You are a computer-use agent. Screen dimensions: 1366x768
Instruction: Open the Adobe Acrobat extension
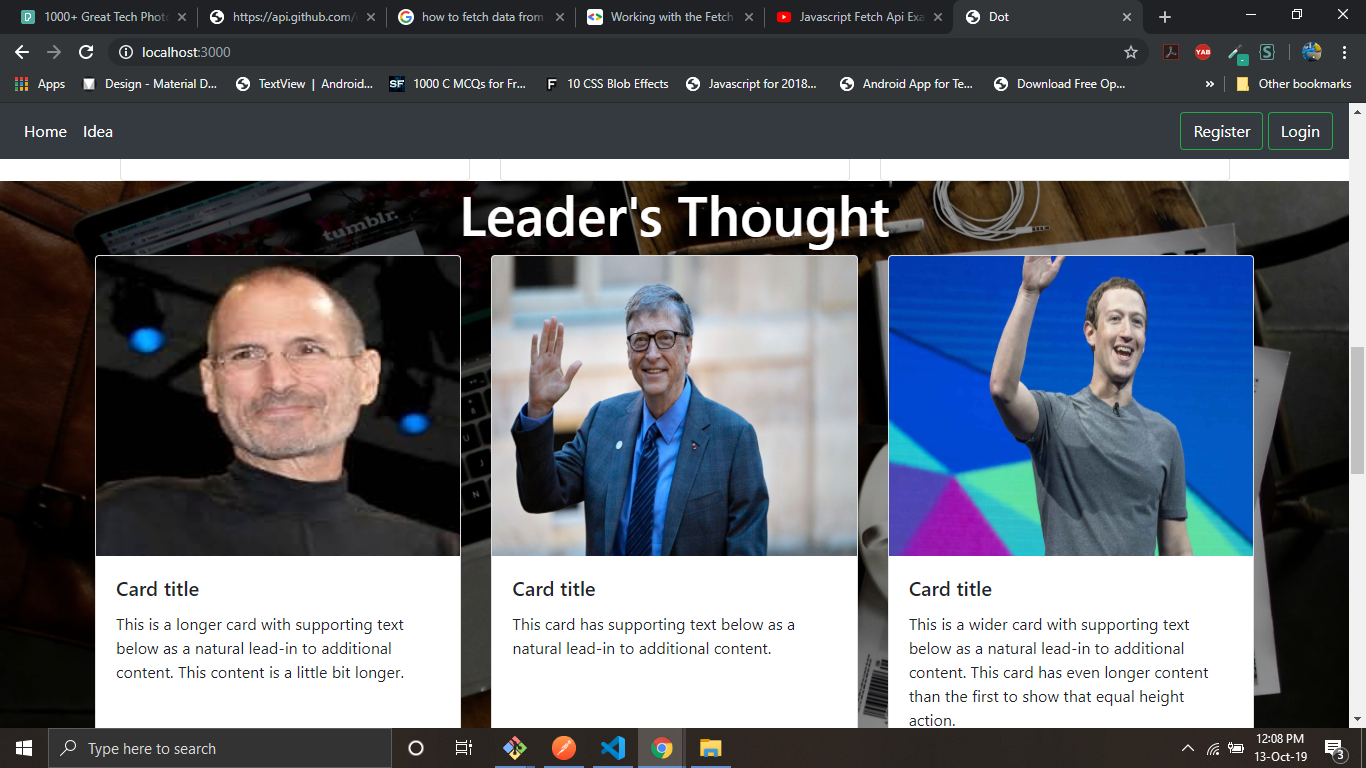click(1171, 52)
